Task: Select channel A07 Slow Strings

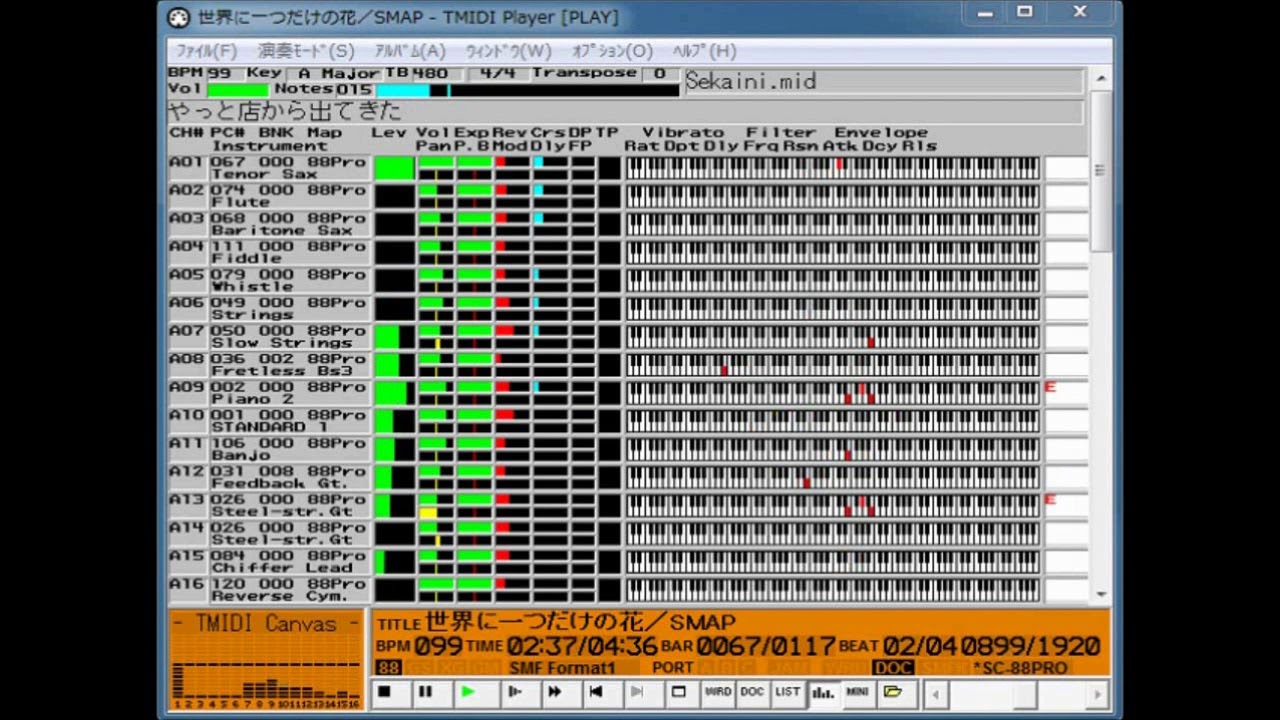Action: click(x=268, y=336)
